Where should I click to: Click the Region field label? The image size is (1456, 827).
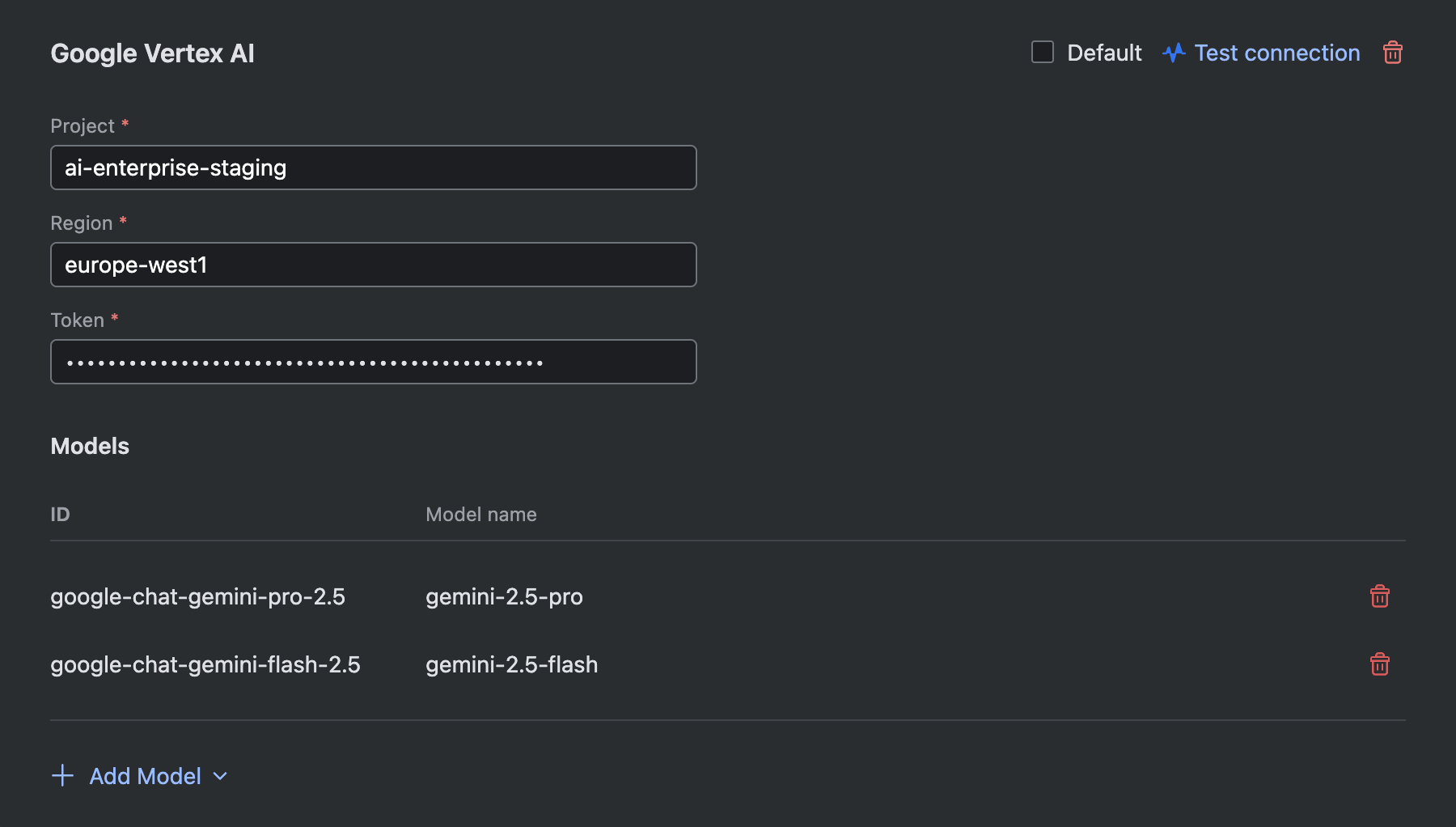[81, 223]
